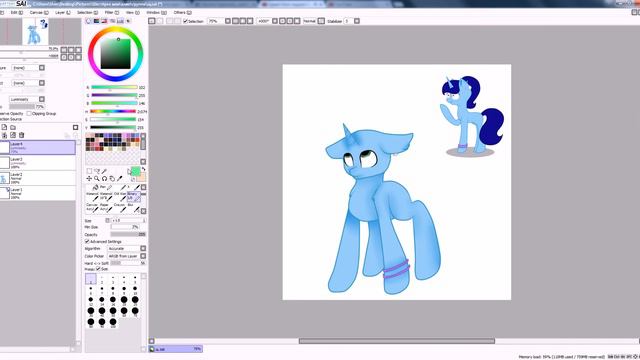Open the zoom 75% dropdown arrow
Image resolution: width=640 pixels, height=360 pixels.
228,21
